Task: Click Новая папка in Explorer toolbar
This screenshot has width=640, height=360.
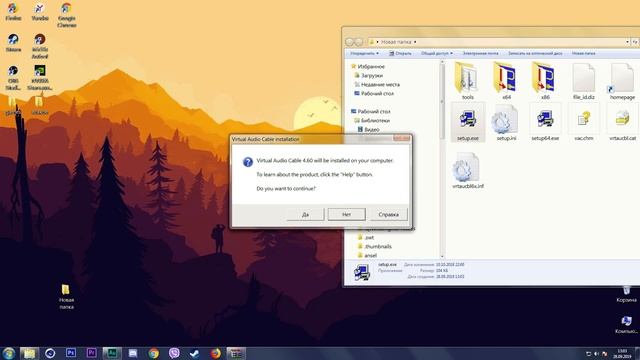Action: [x=583, y=53]
